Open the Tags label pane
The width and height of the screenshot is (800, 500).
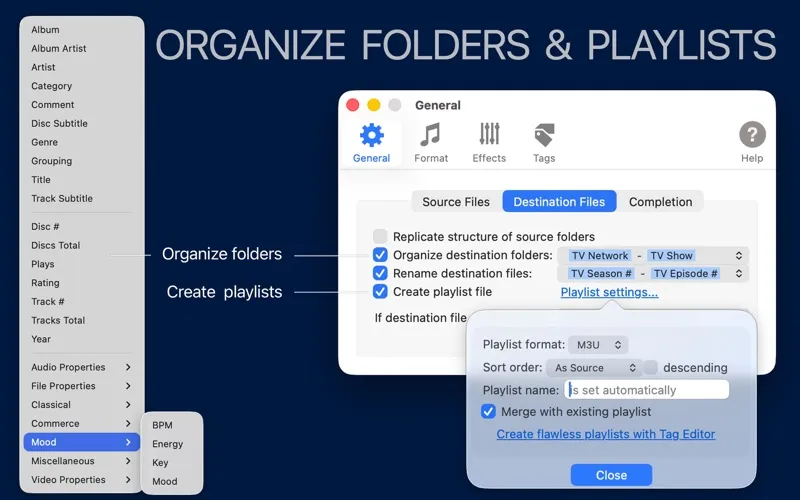(544, 143)
